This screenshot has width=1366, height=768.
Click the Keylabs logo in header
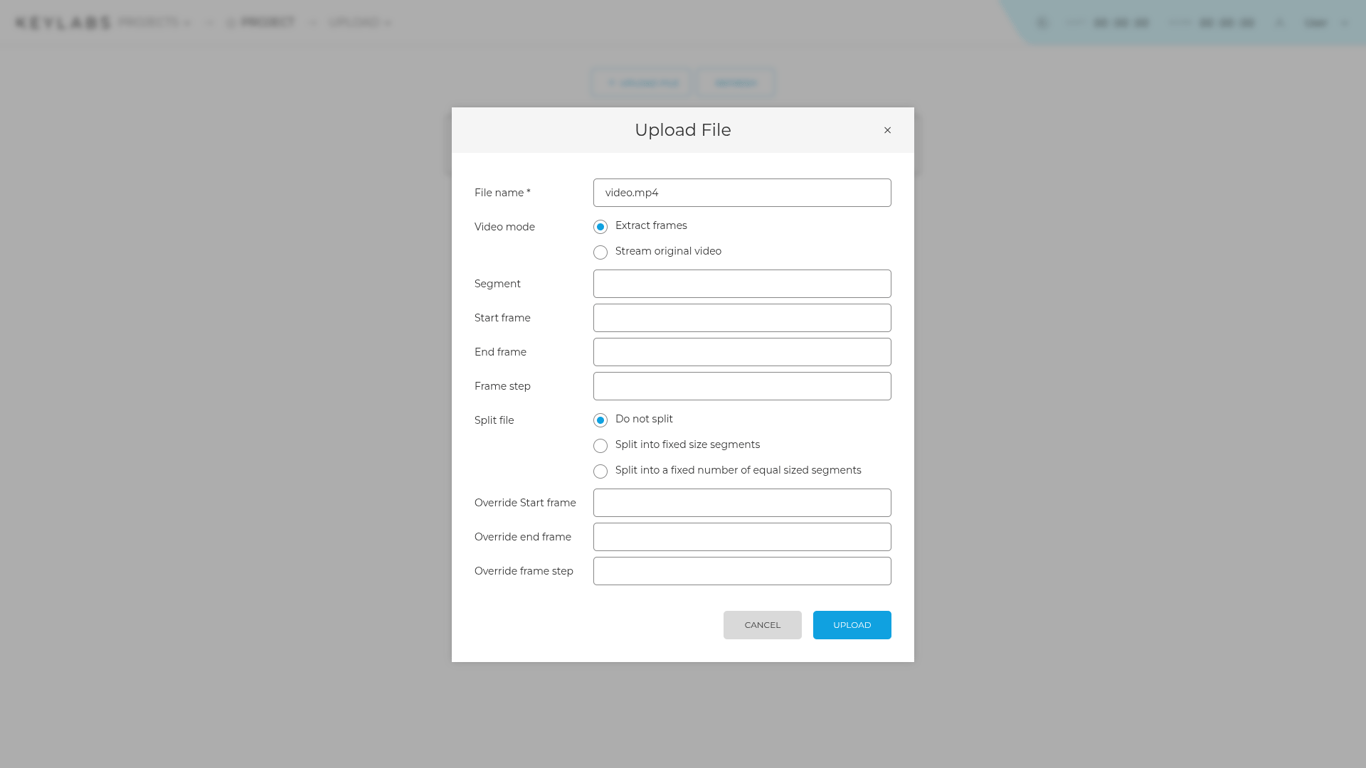62,22
